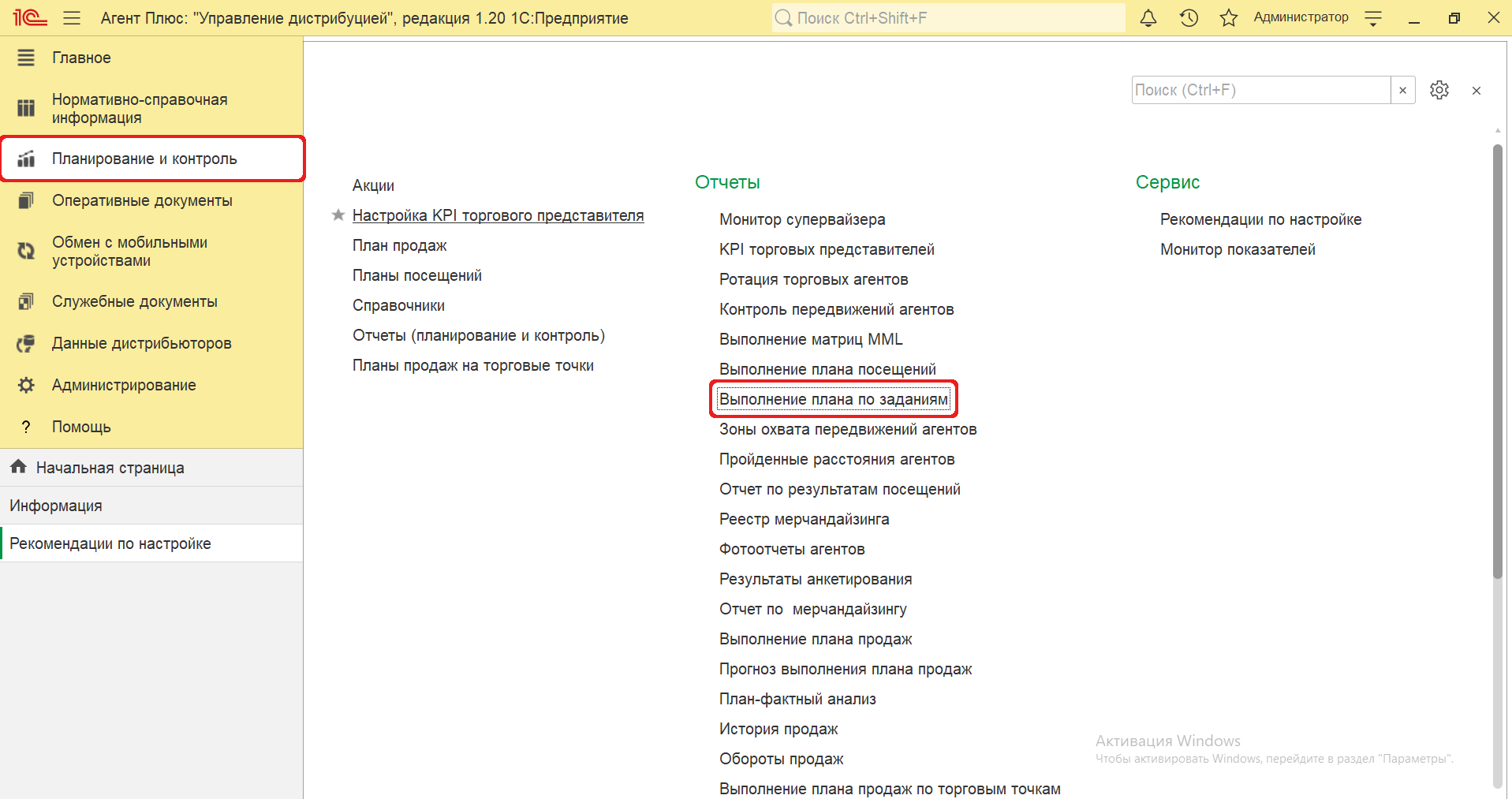Switch to Информация tab

point(151,506)
